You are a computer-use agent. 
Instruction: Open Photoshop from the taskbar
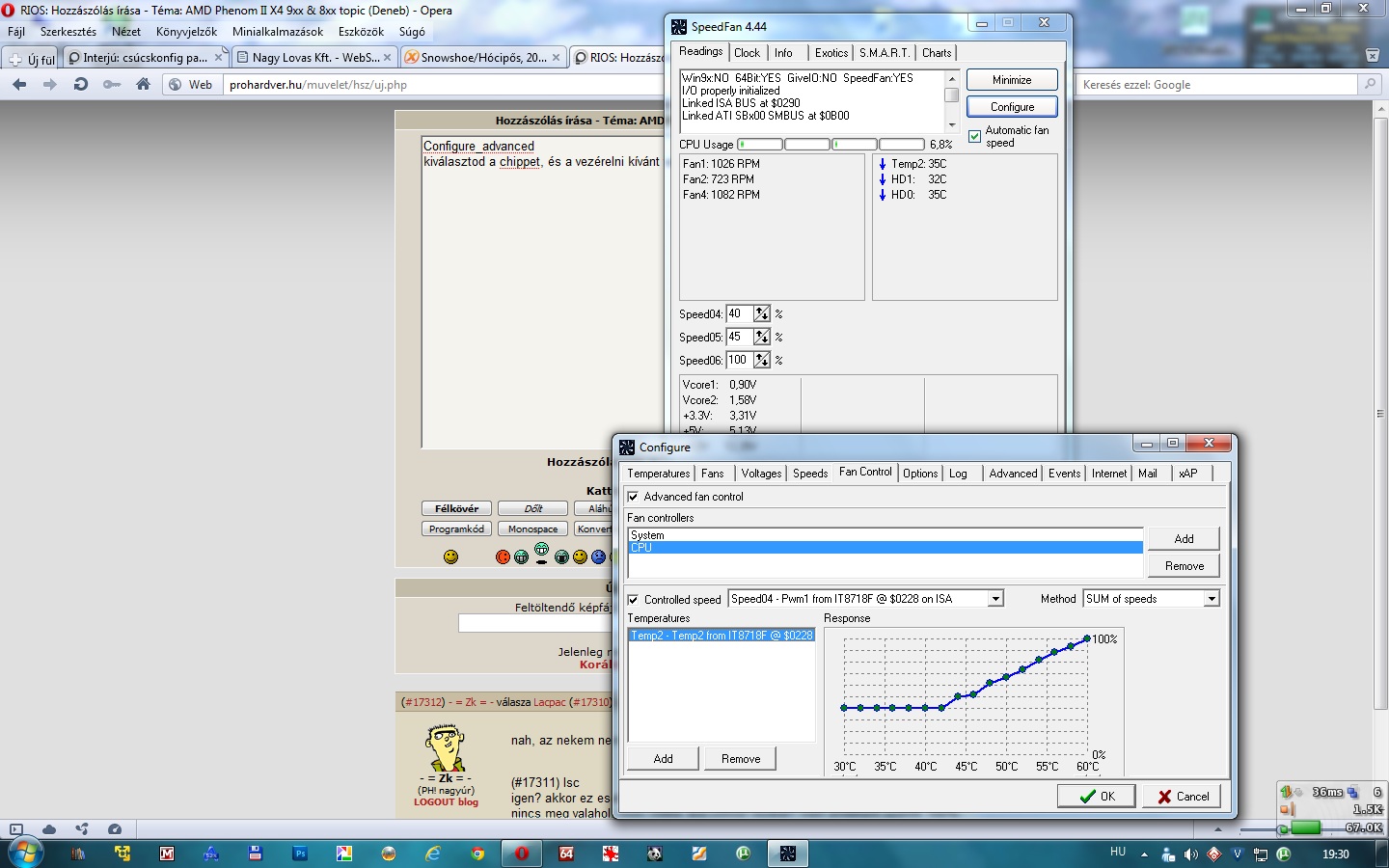click(300, 854)
